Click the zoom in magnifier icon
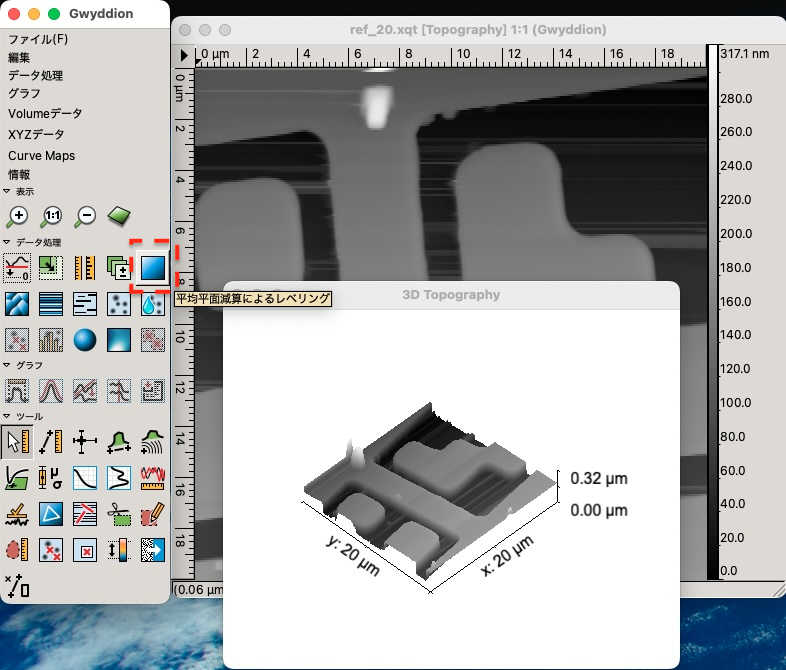 tap(17, 216)
